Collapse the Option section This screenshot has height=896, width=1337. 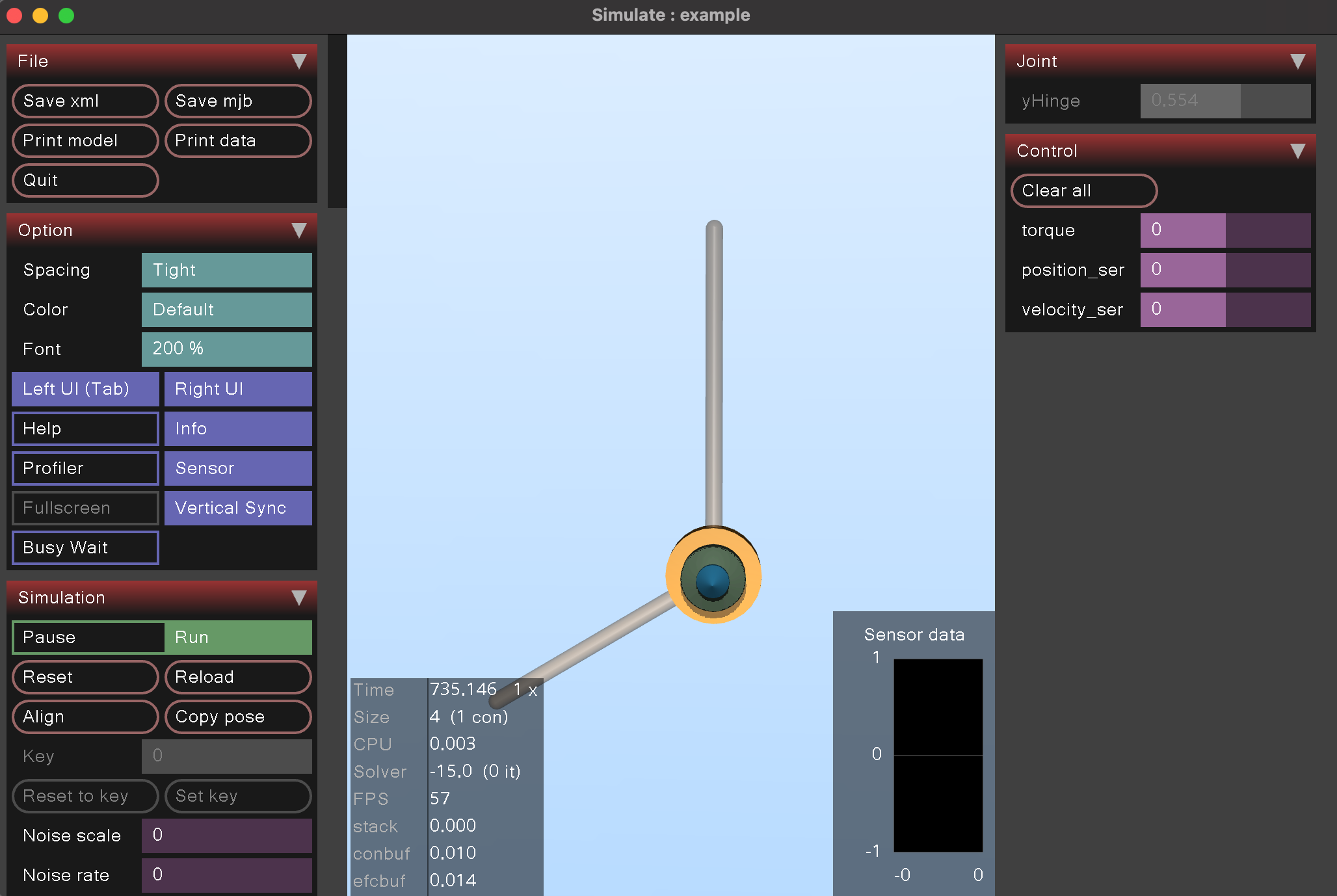(300, 230)
